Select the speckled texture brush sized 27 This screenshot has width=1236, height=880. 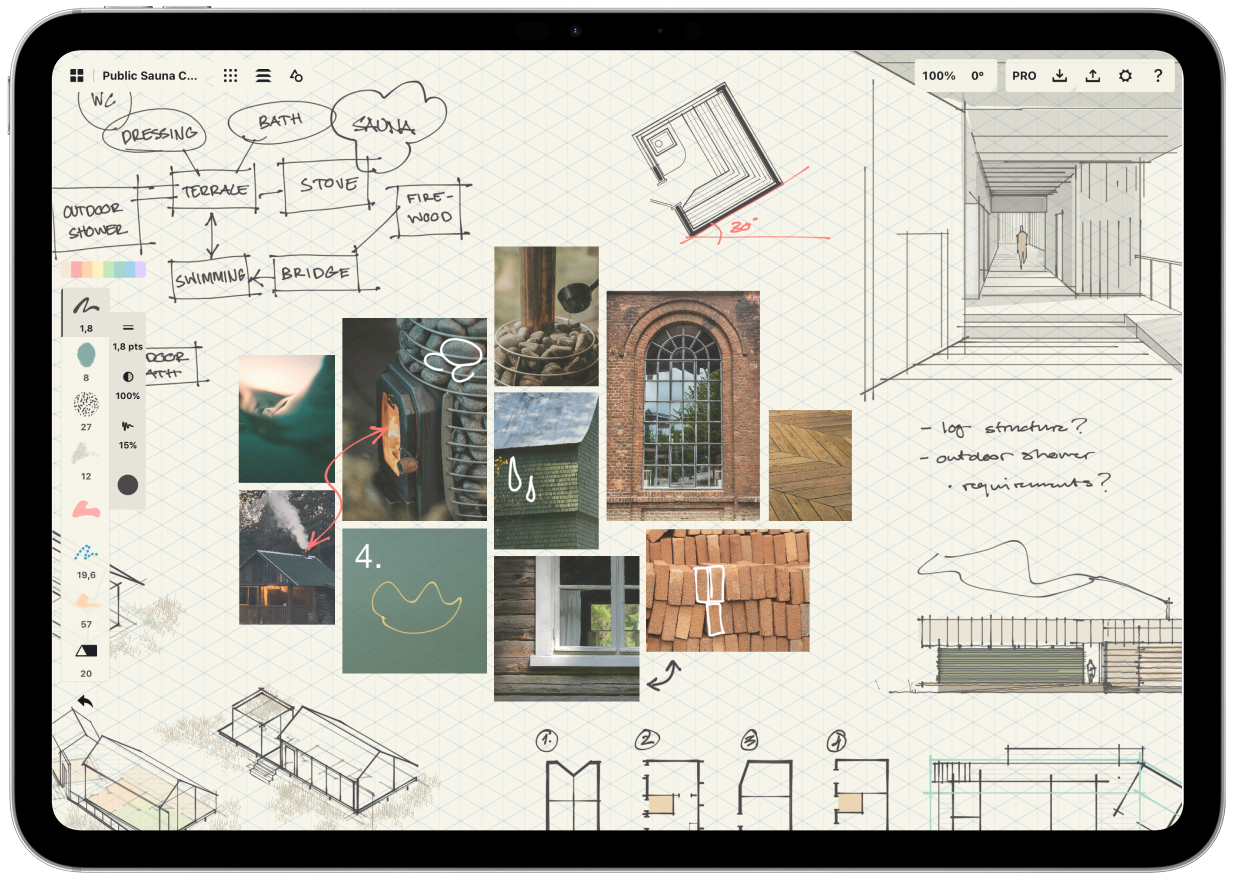point(86,410)
